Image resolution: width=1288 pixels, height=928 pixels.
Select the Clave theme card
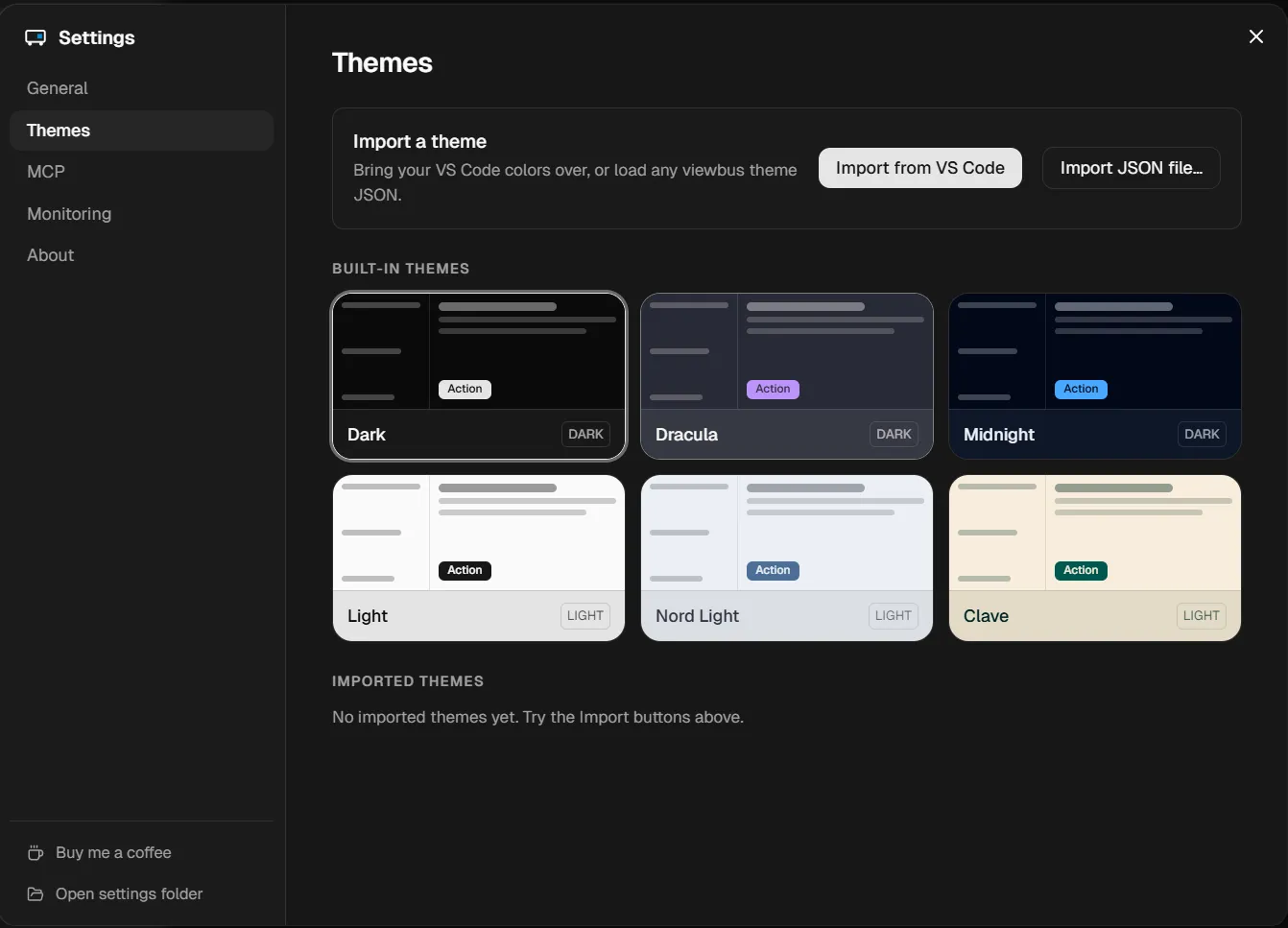coord(1095,558)
